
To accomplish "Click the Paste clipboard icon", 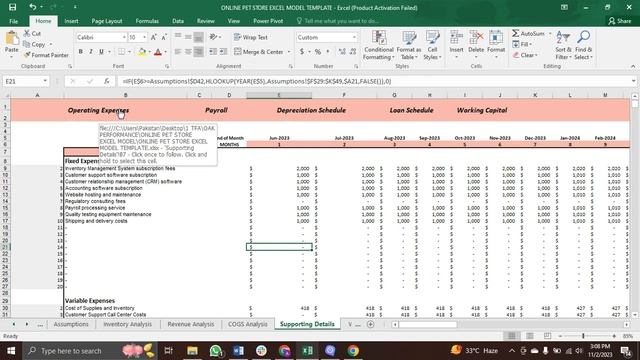I will click(x=11, y=39).
